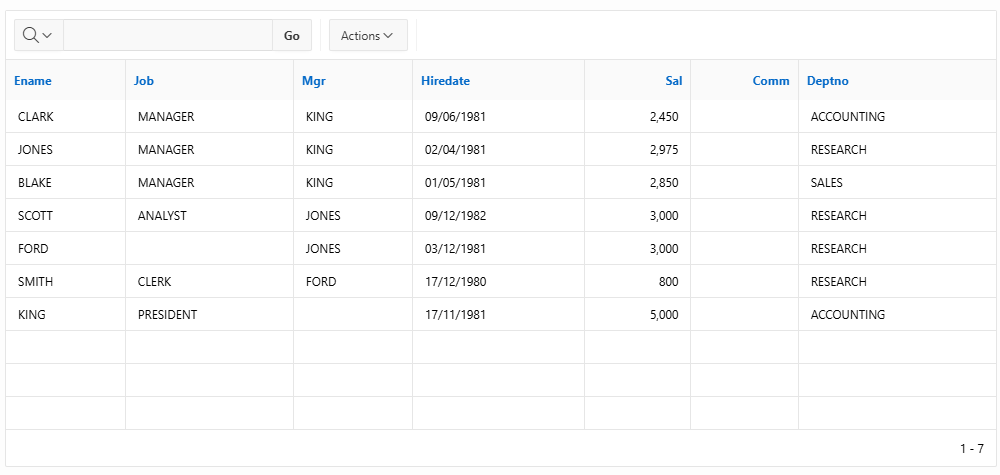Select the FORD manager cell for SMITH
This screenshot has width=1000, height=475.
coord(353,282)
